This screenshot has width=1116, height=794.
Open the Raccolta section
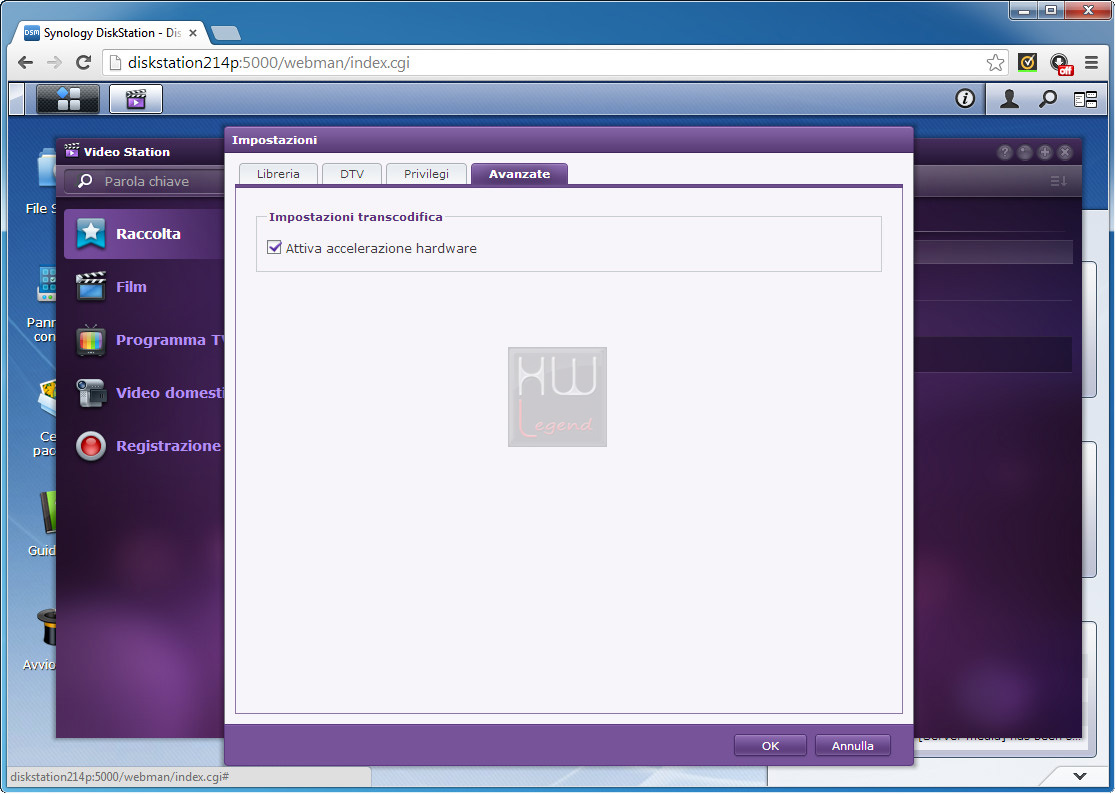pos(144,233)
